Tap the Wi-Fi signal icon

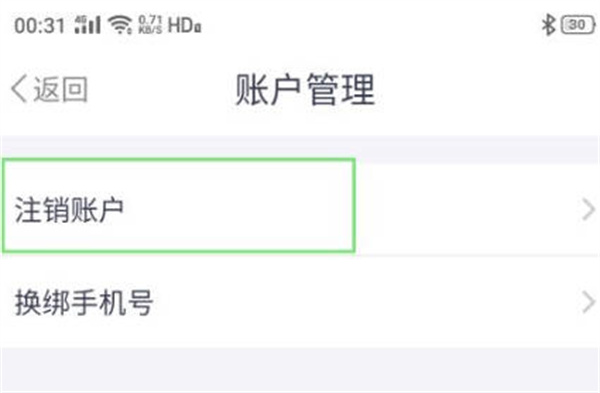click(120, 25)
